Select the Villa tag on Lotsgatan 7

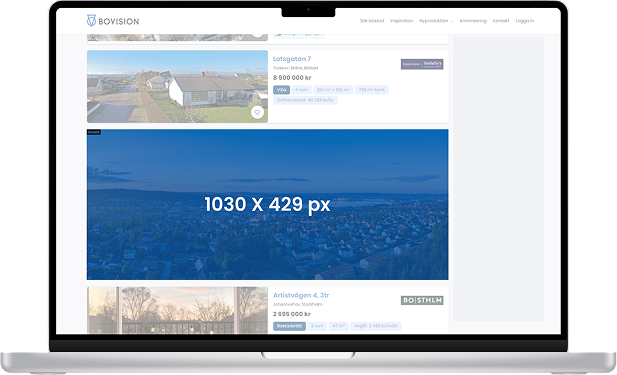click(x=281, y=90)
